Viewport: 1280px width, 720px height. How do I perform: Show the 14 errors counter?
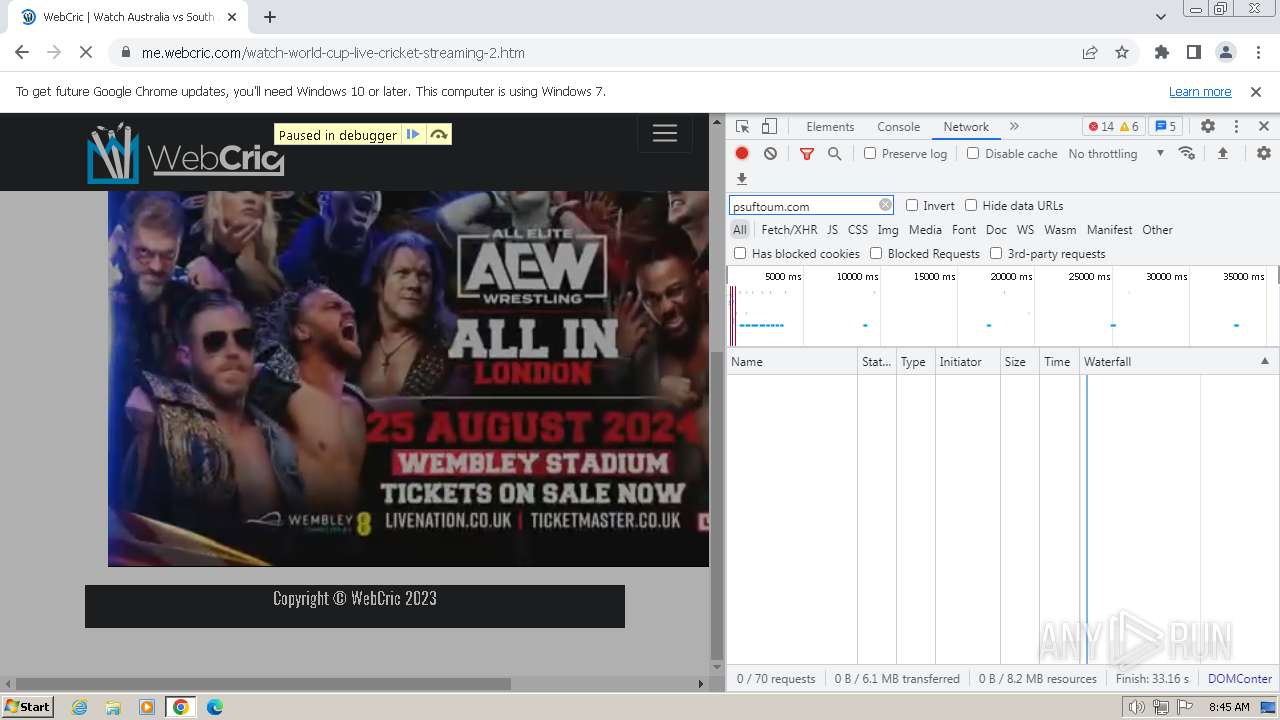click(1100, 127)
